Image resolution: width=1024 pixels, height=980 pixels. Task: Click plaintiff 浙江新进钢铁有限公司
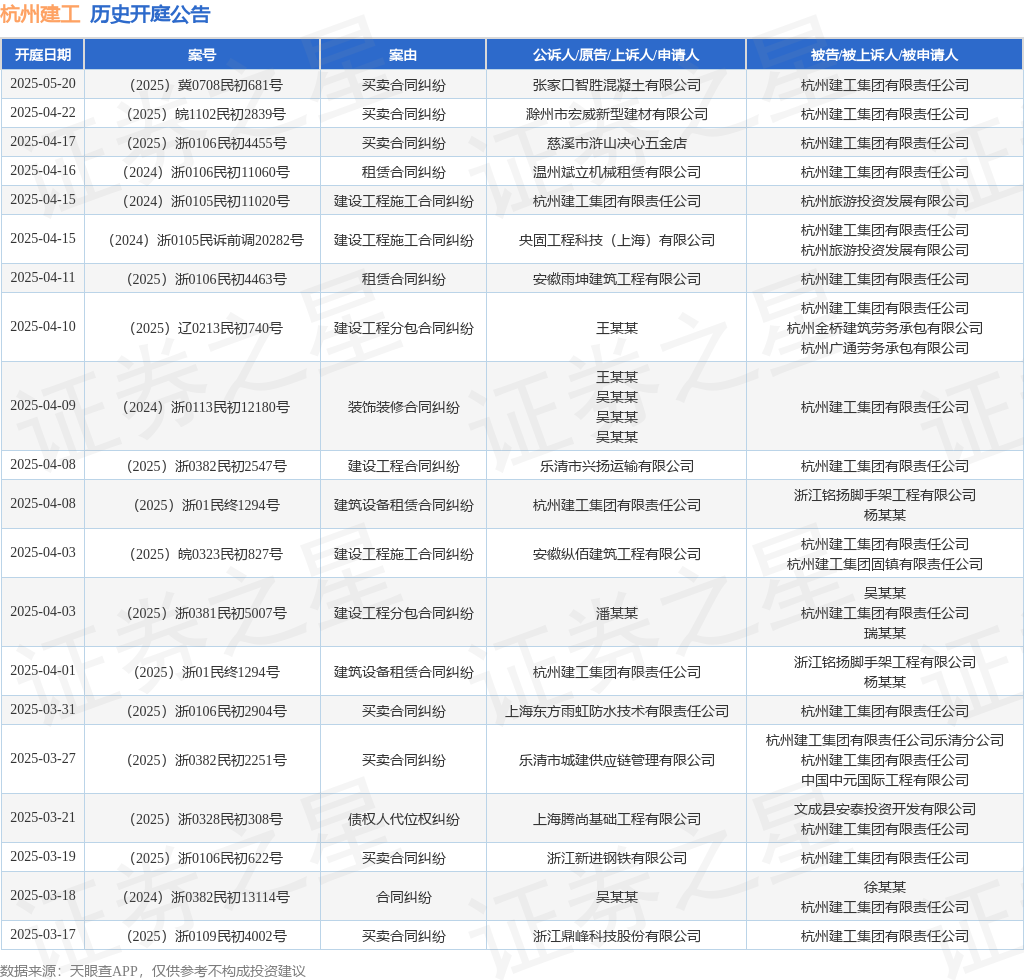point(616,858)
